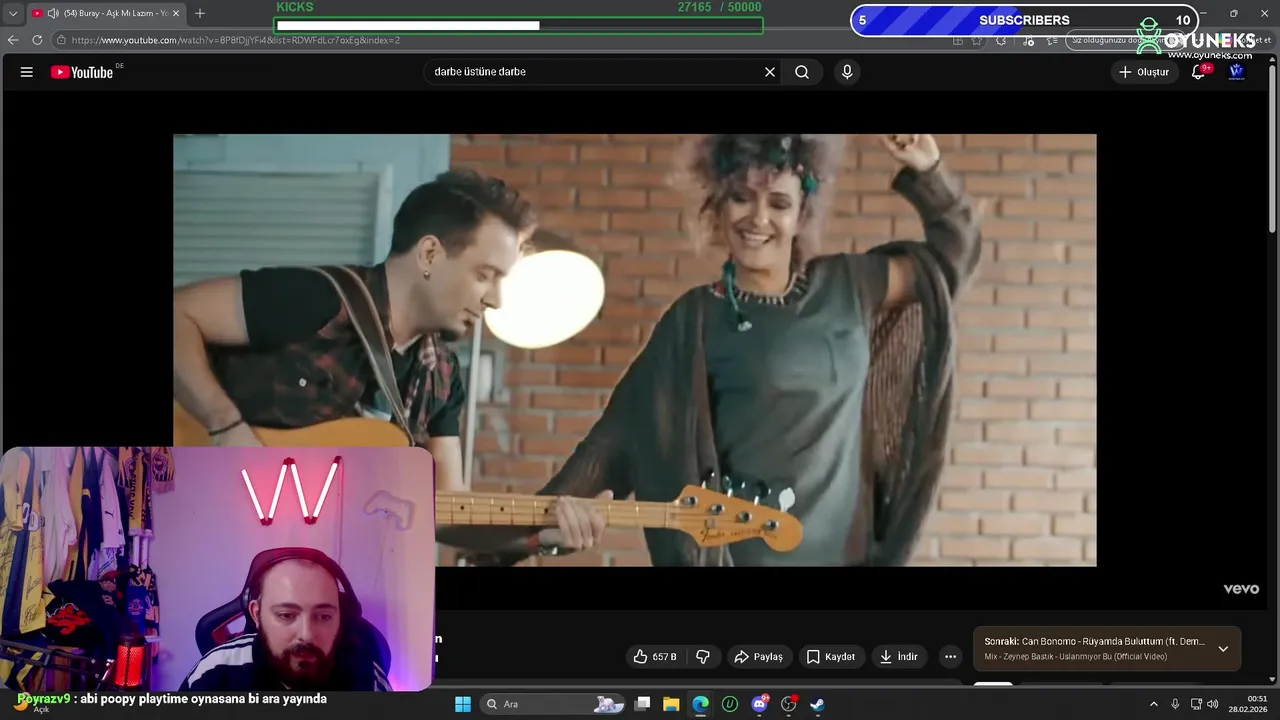
Task: Open the YouTube hamburger guide menu
Action: (x=27, y=72)
